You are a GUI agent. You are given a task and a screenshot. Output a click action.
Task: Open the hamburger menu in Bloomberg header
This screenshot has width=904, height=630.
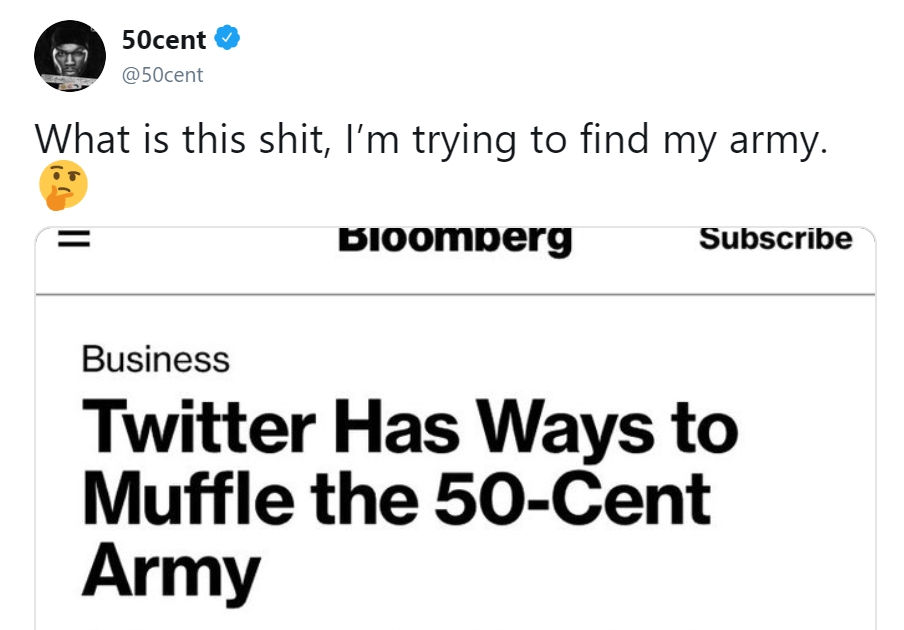74,240
